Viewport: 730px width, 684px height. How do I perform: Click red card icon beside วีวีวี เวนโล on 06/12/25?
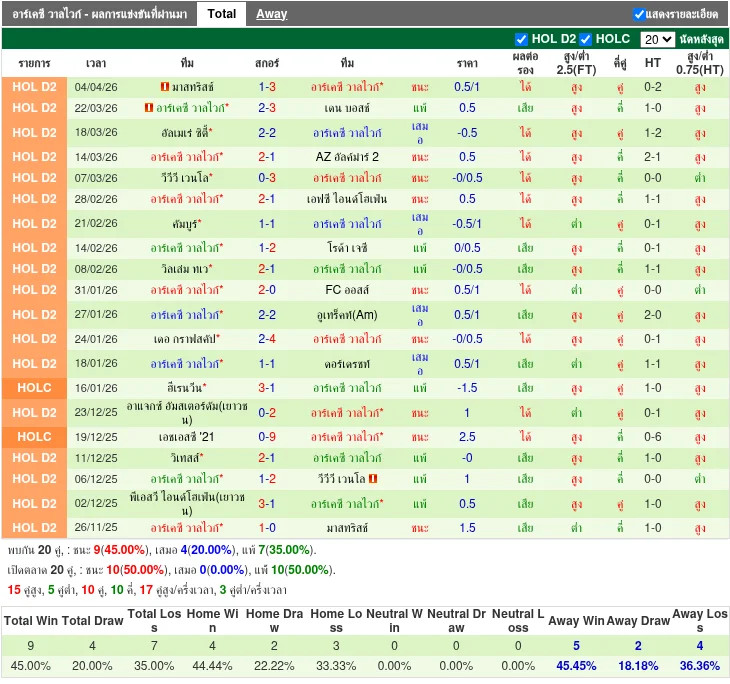pos(373,479)
